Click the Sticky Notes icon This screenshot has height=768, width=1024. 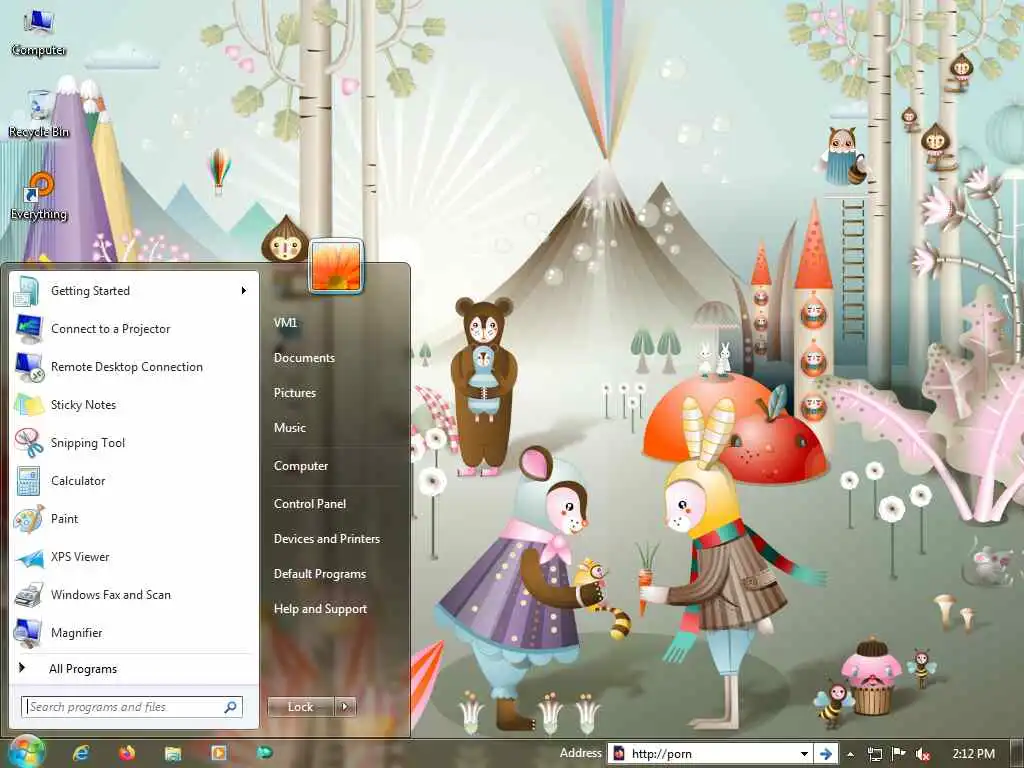[28, 404]
